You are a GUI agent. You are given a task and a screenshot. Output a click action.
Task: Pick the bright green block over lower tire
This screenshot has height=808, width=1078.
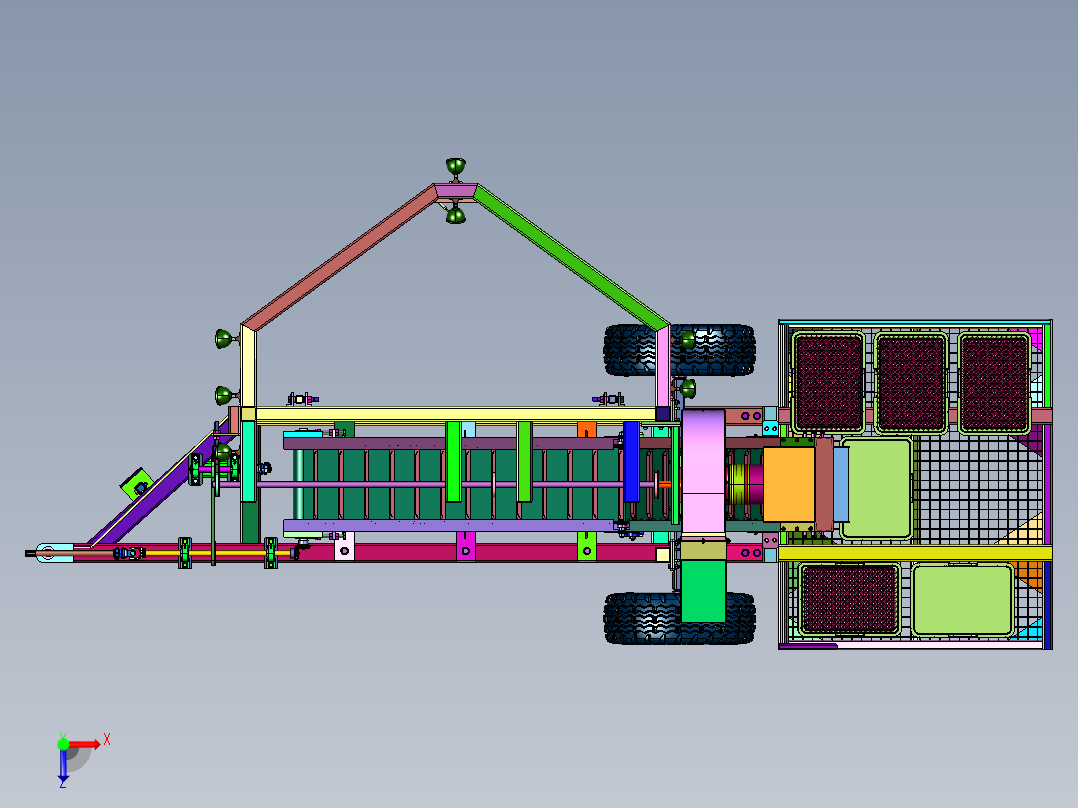click(x=705, y=590)
